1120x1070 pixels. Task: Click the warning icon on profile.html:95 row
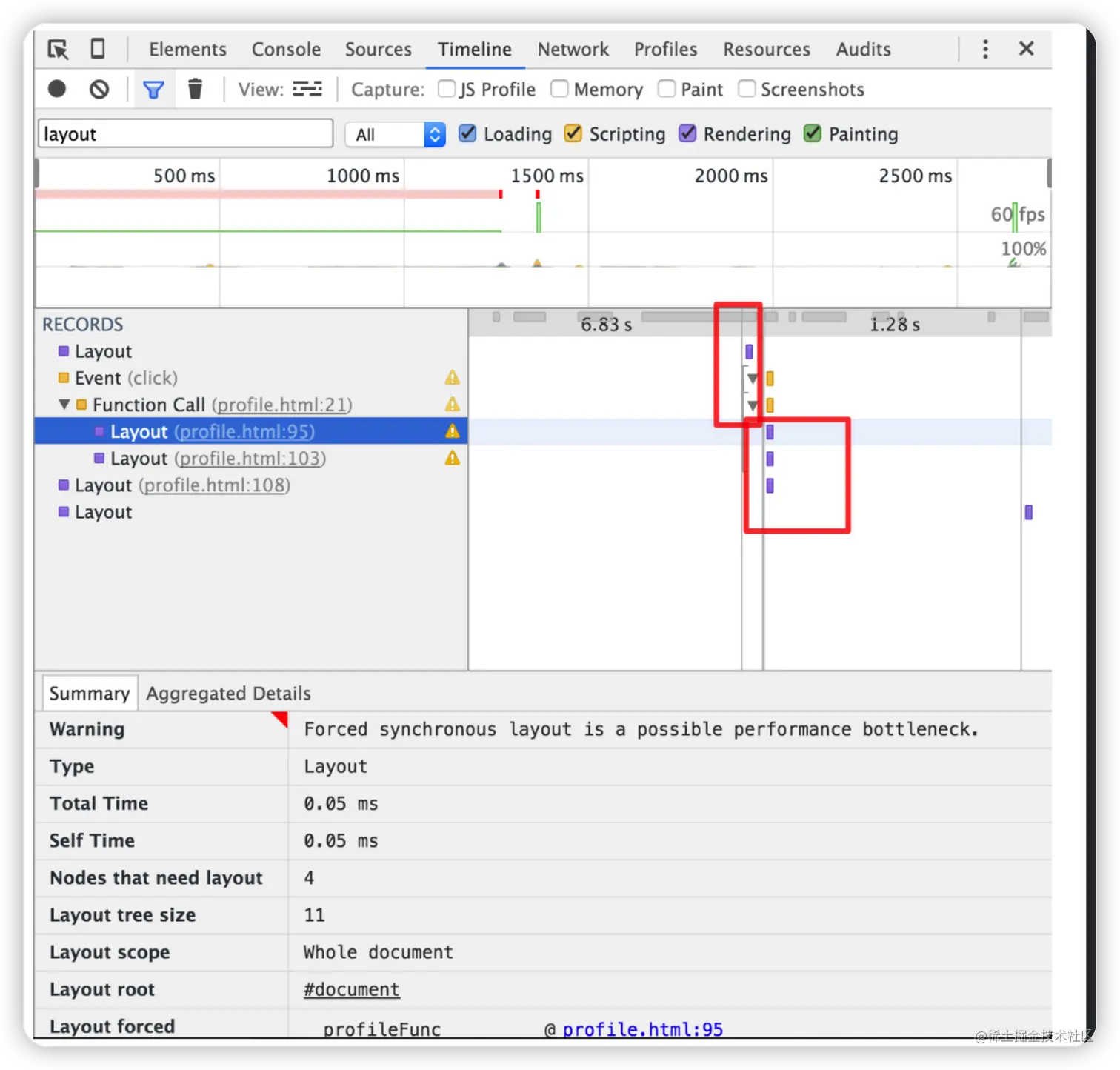coord(453,431)
